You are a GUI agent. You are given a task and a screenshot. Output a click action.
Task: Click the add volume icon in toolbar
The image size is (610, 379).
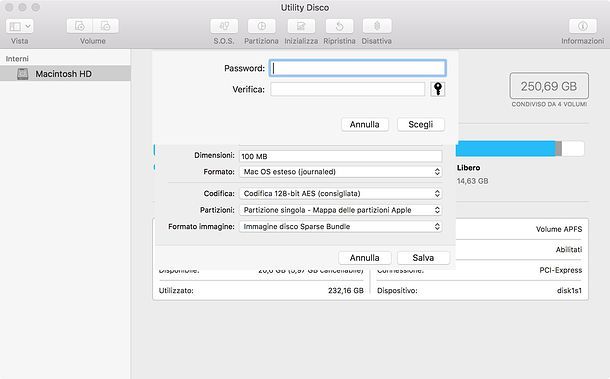(80, 26)
